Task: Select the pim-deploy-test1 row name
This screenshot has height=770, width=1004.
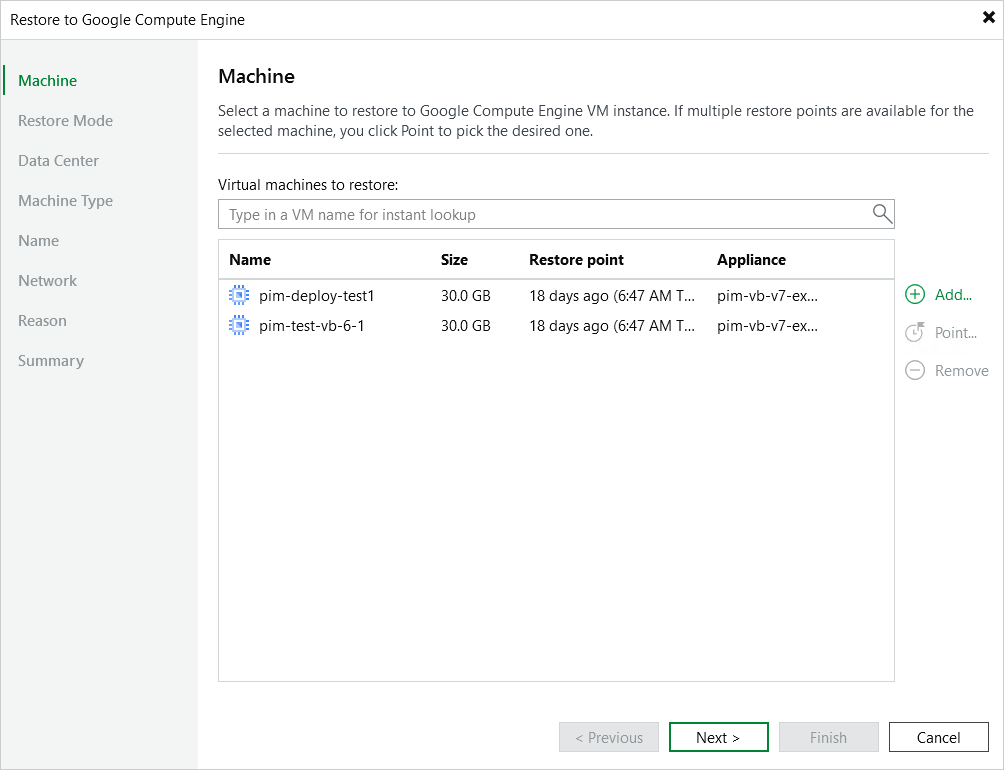Action: (x=316, y=295)
